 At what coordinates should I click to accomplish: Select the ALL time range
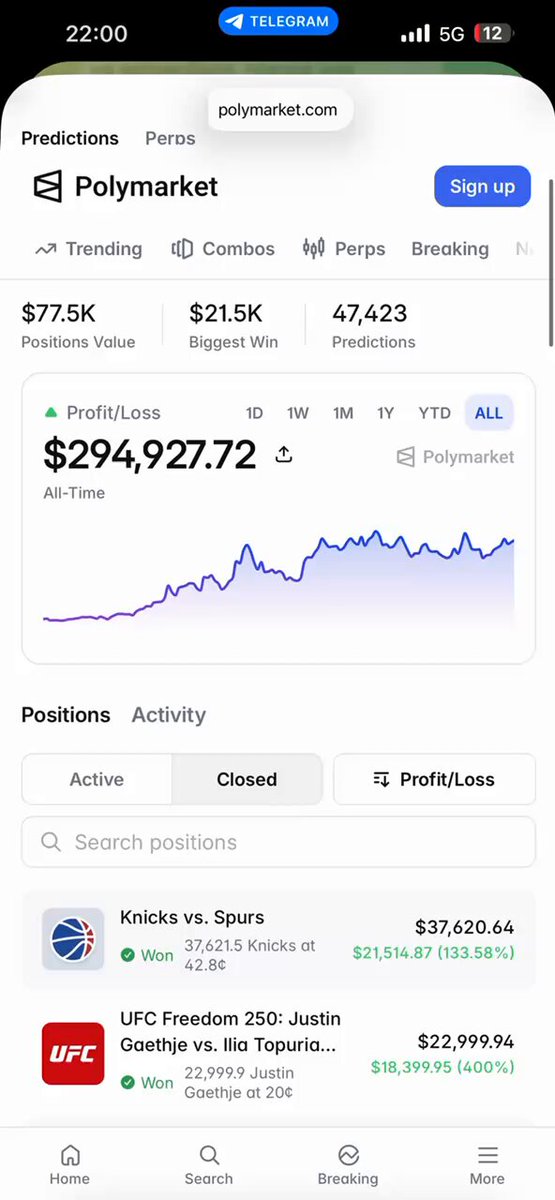(x=489, y=413)
